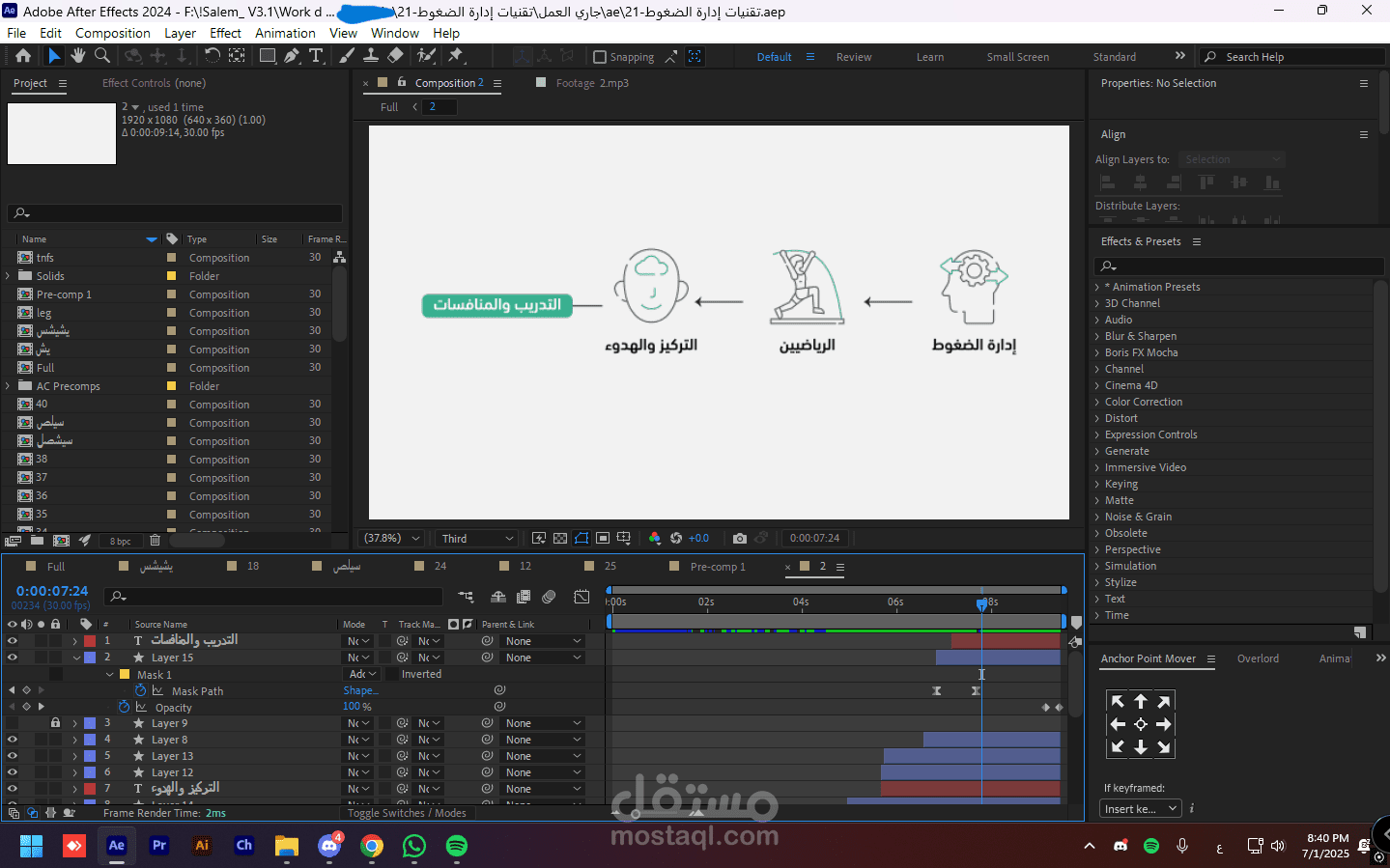This screenshot has width=1390, height=868.
Task: Expand the AC Precomps folder
Action: coord(8,386)
